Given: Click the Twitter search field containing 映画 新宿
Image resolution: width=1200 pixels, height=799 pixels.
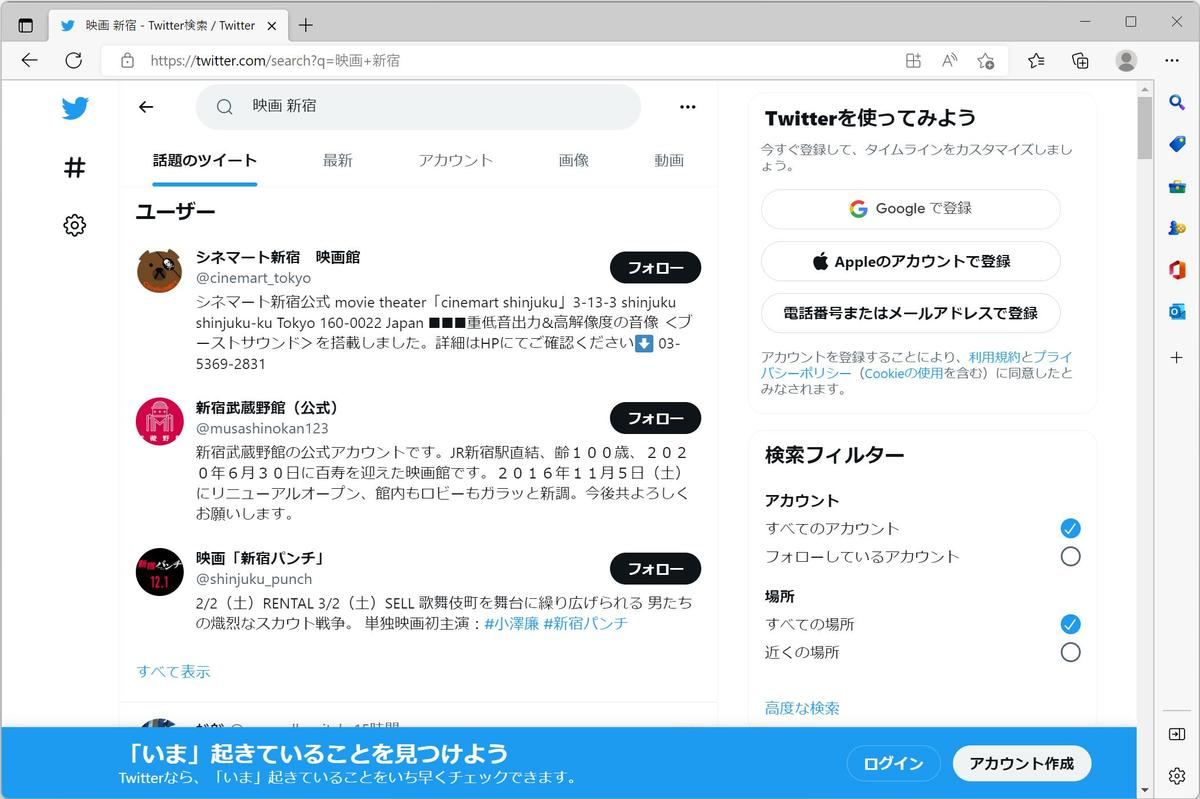Looking at the screenshot, I should (418, 107).
